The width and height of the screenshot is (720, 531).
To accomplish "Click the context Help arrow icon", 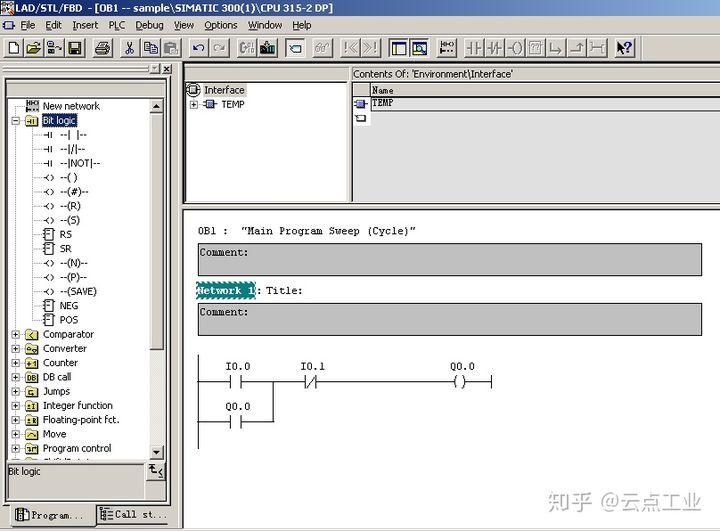I will [624, 47].
